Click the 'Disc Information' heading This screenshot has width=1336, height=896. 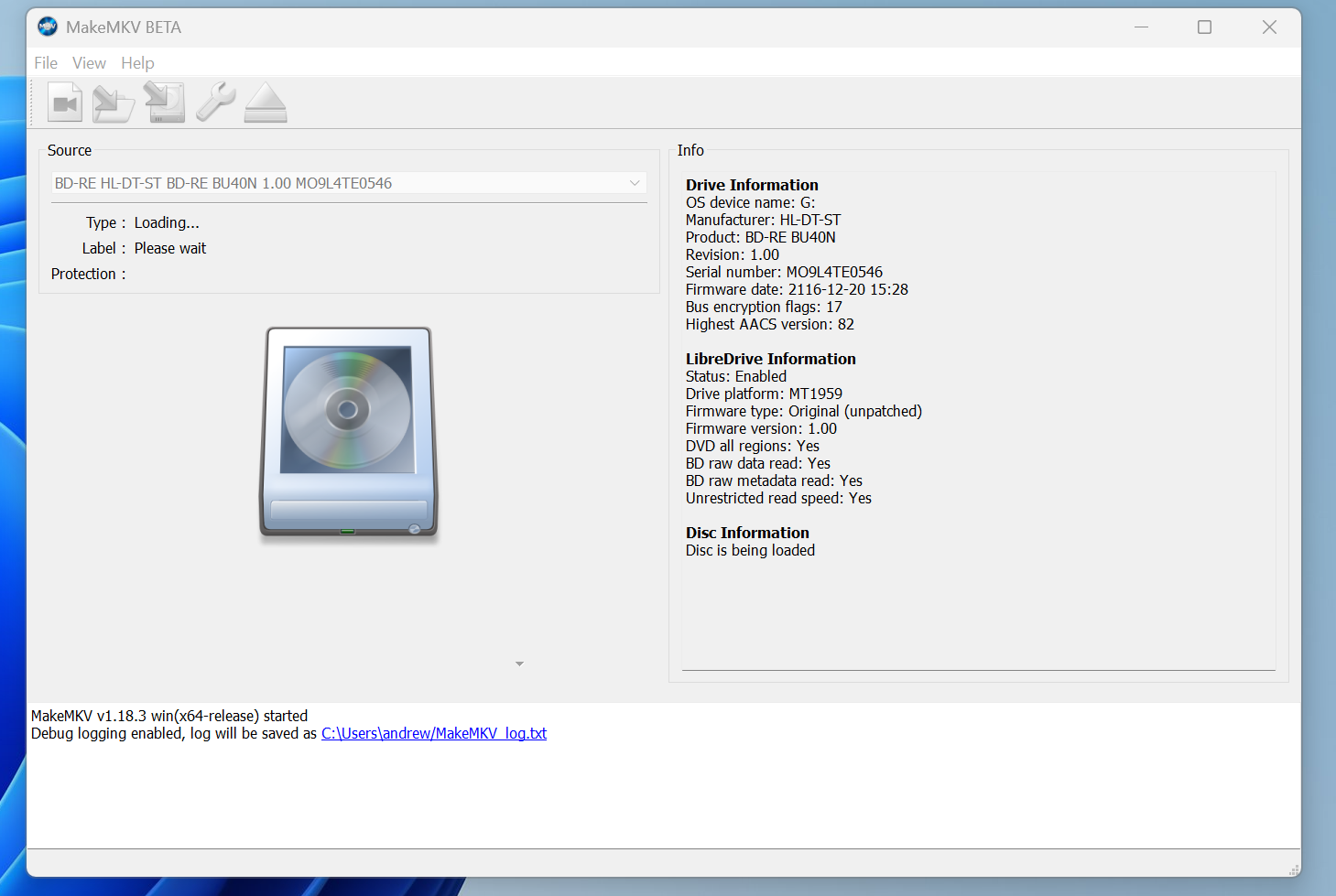tap(747, 533)
